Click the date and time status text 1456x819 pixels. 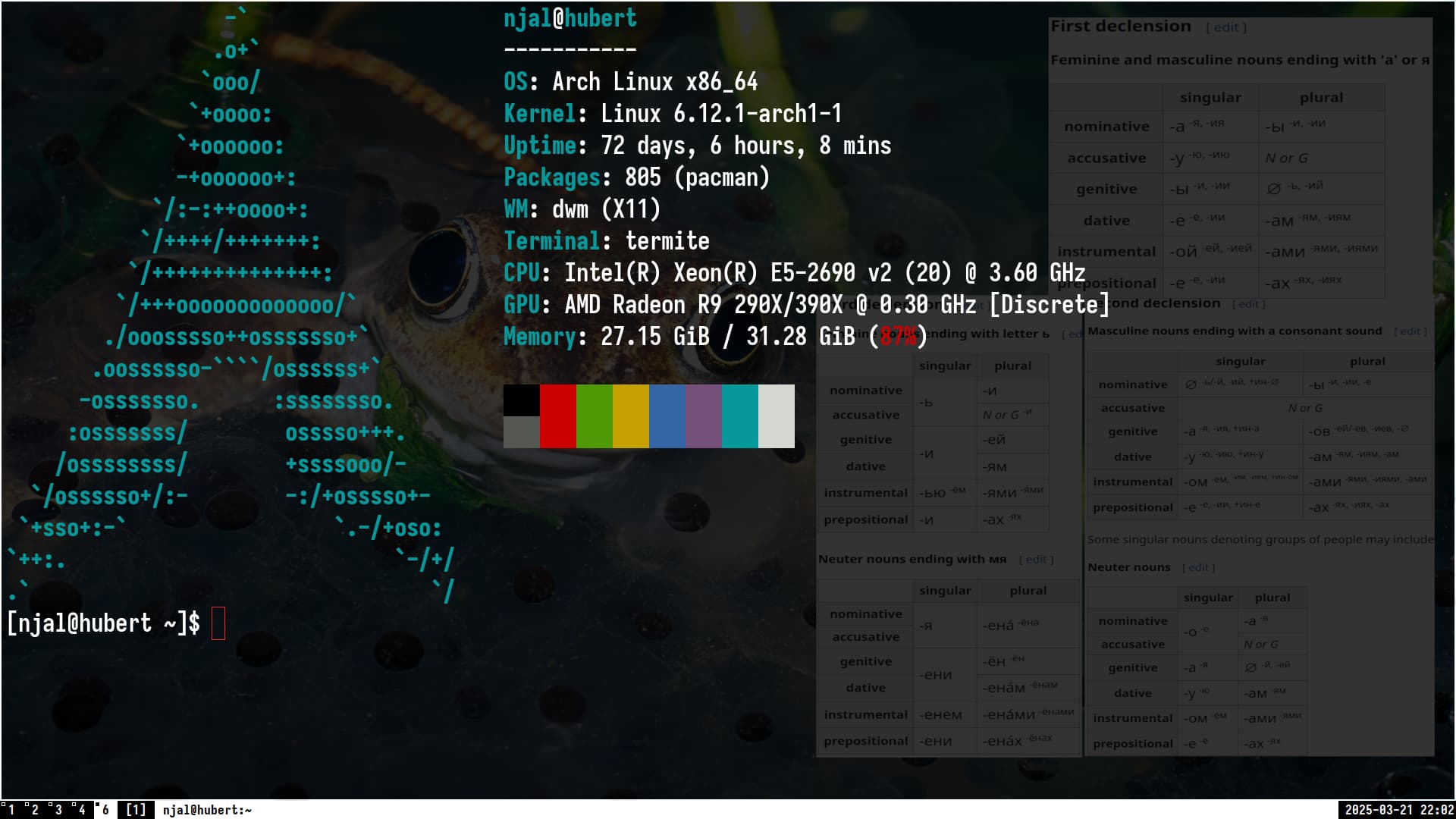(1399, 810)
